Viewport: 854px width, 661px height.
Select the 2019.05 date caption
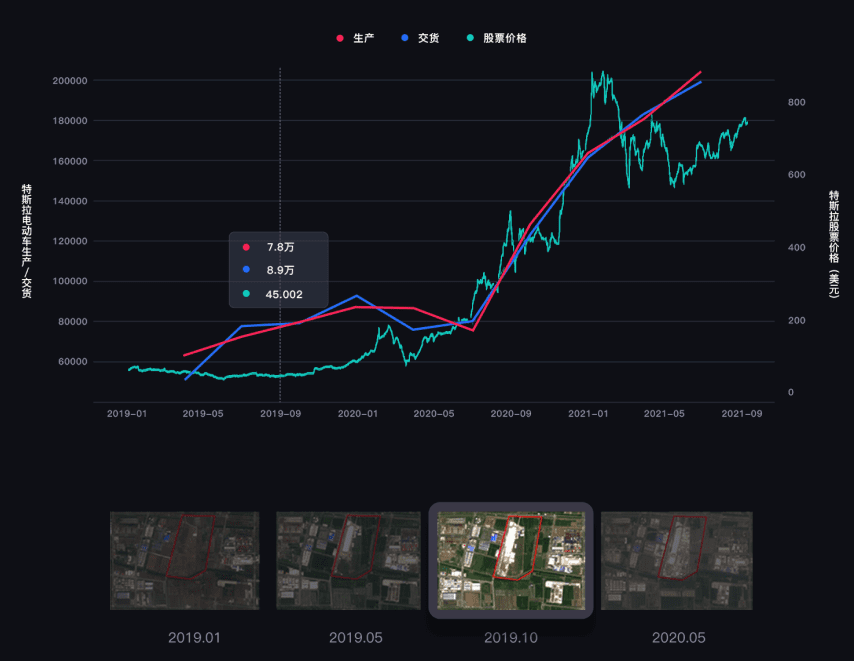point(357,637)
